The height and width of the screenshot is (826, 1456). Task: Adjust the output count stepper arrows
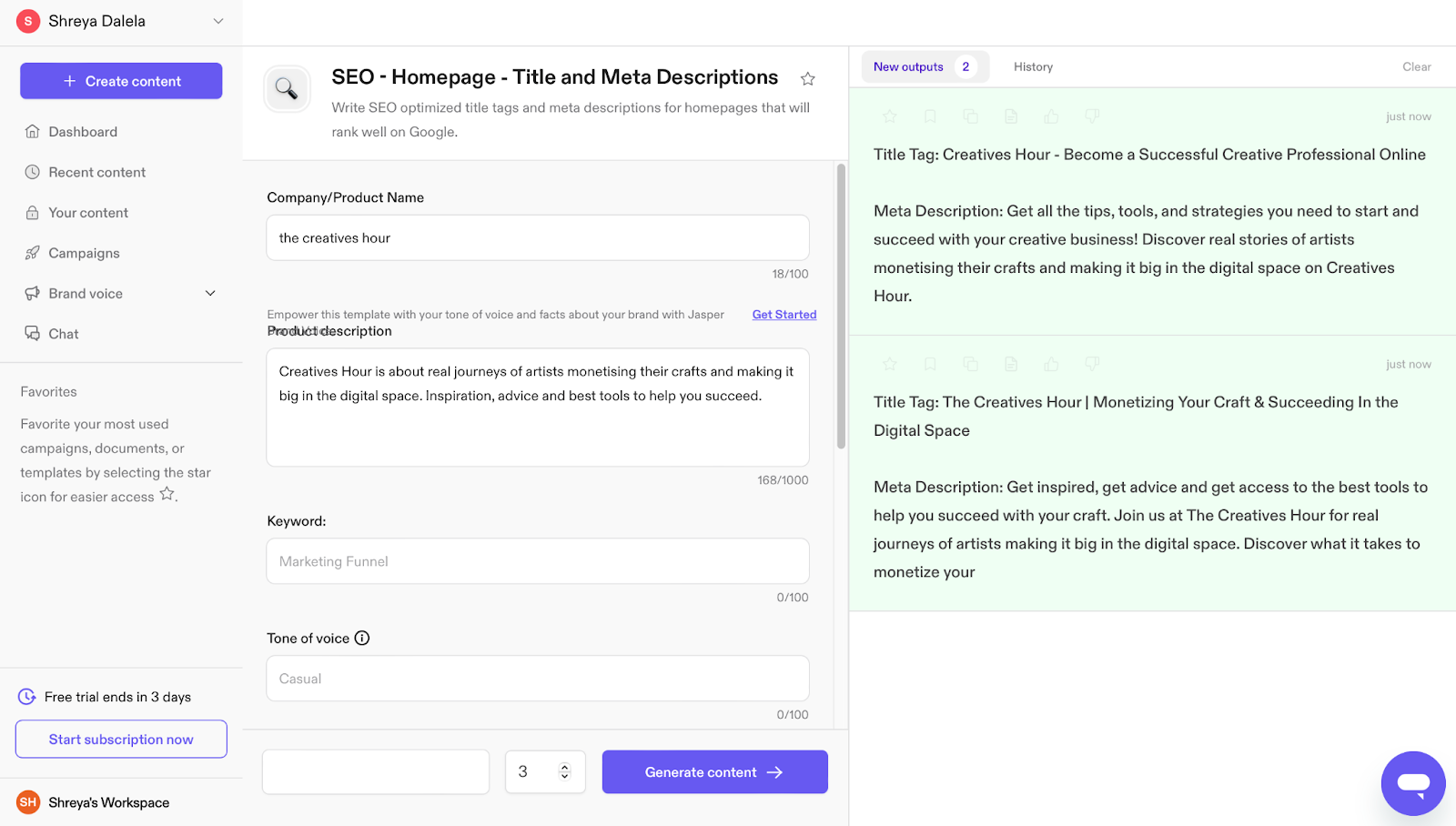click(x=564, y=771)
